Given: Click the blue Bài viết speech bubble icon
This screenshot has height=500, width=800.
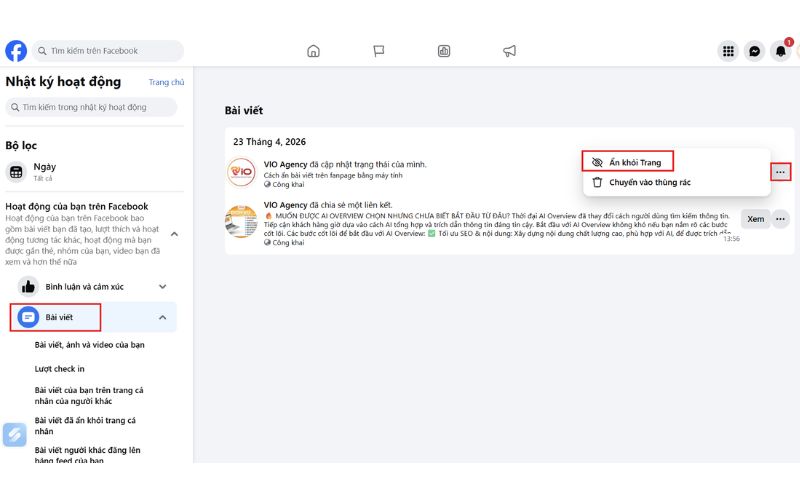Looking at the screenshot, I should 28,317.
